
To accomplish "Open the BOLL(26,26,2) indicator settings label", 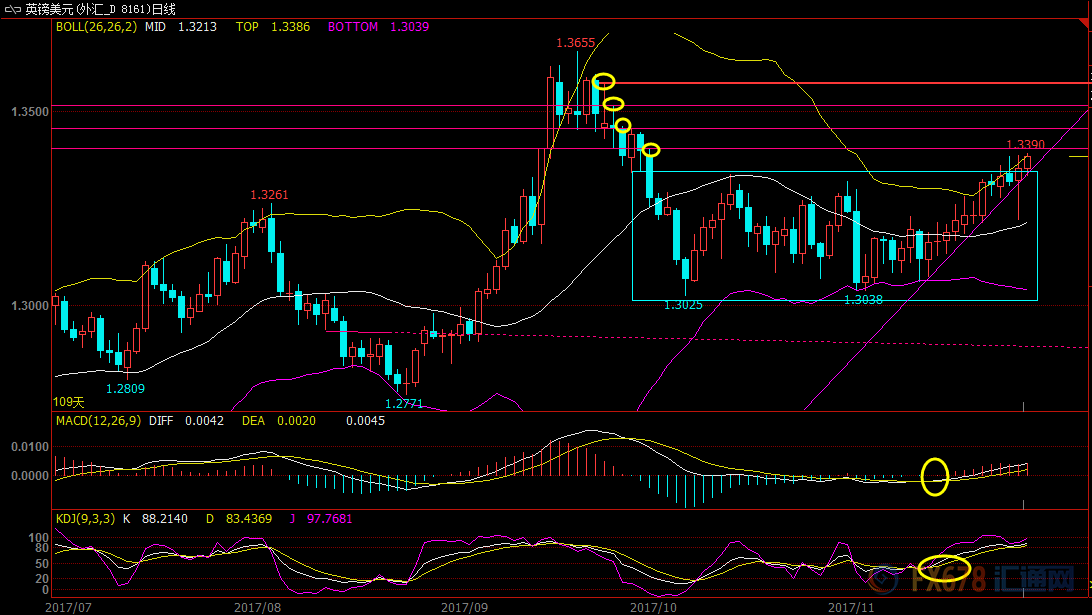I will click(x=96, y=27).
